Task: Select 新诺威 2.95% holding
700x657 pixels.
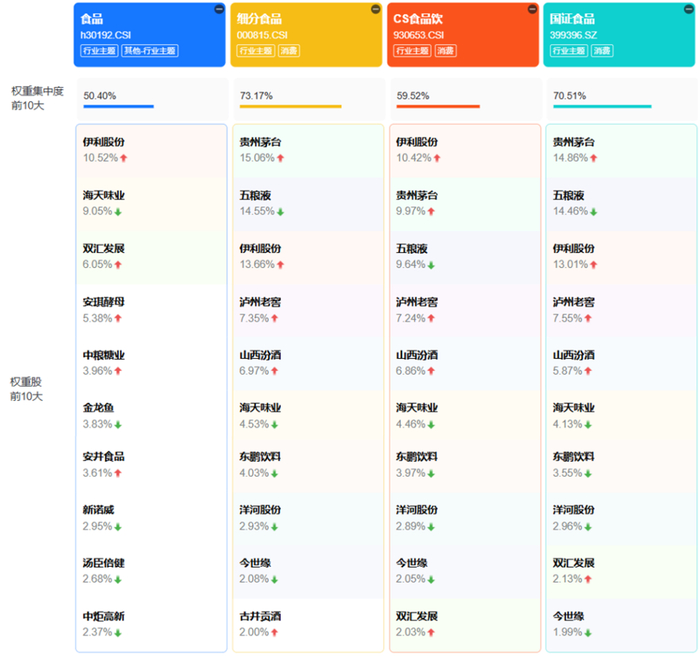Action: [151, 519]
